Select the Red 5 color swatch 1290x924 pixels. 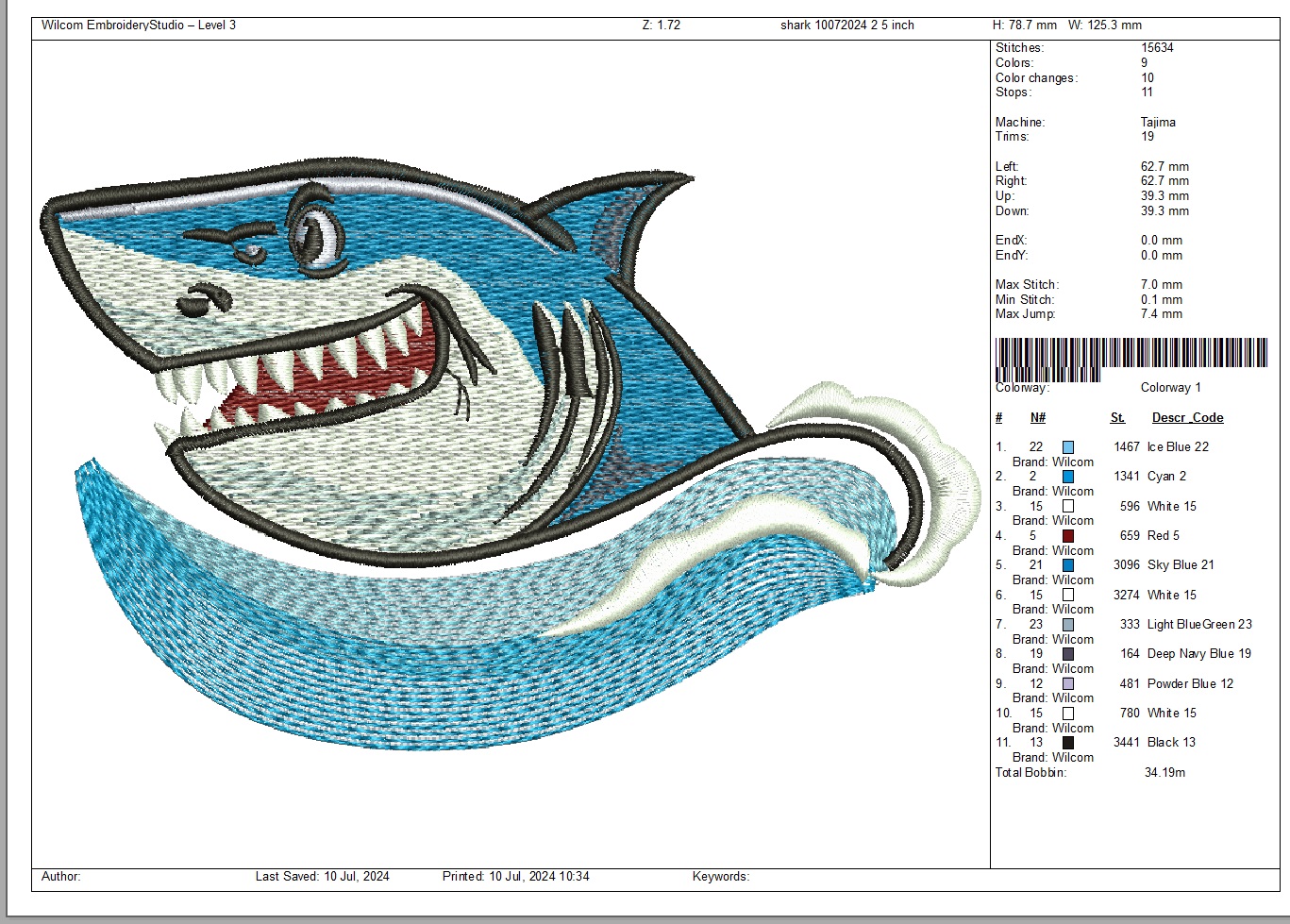pos(1067,536)
